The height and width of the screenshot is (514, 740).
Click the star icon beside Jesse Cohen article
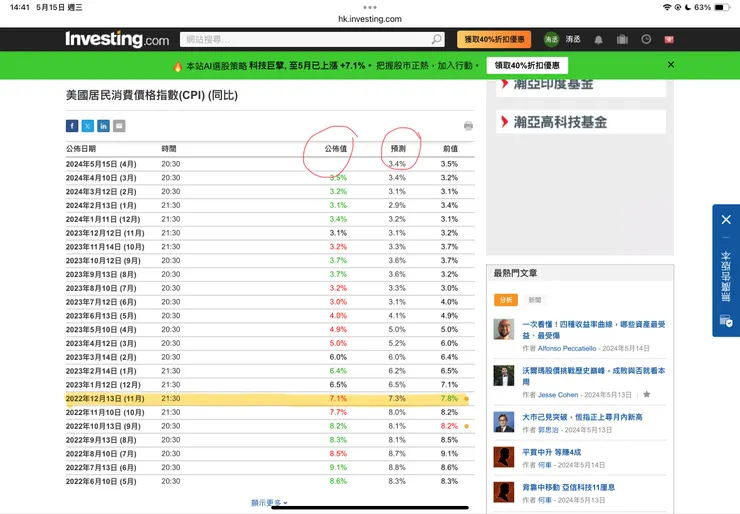click(x=647, y=394)
